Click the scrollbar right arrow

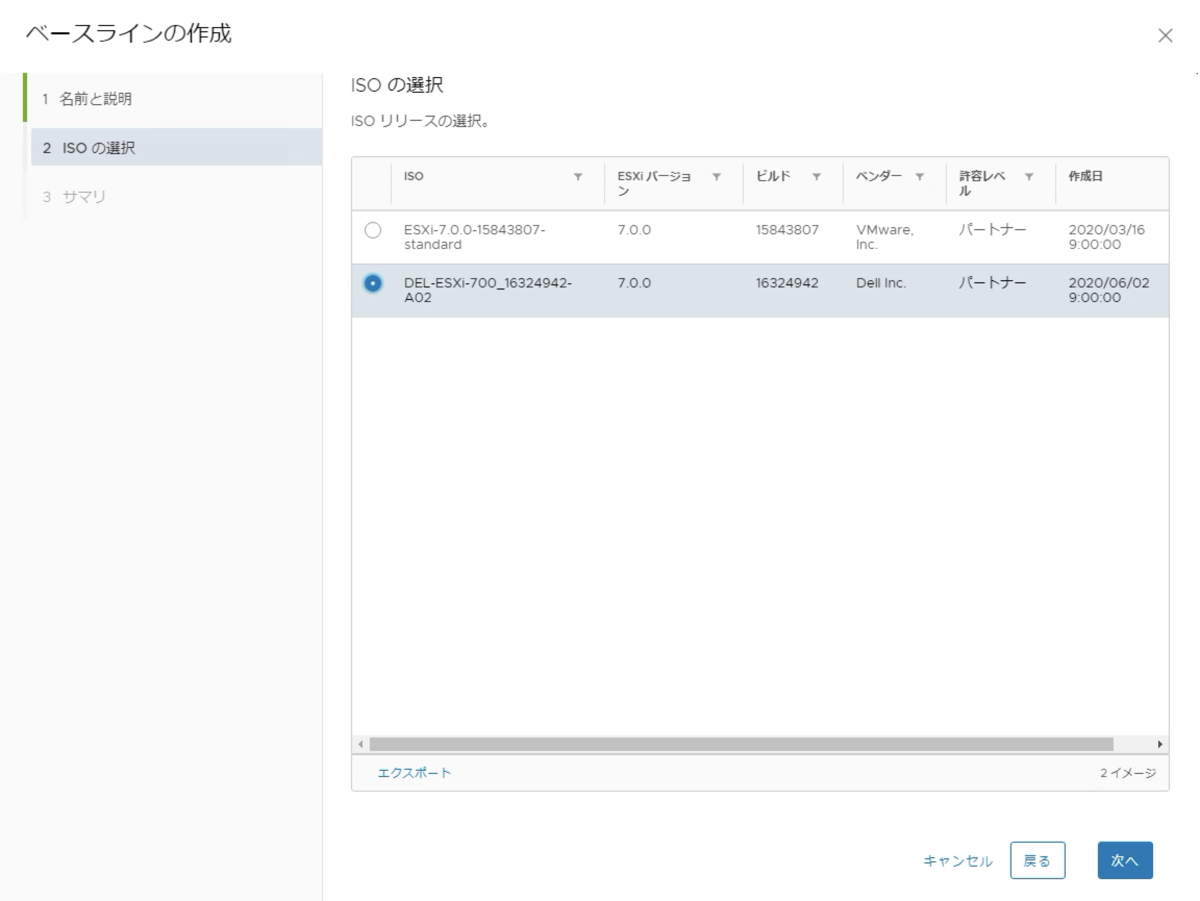1160,745
